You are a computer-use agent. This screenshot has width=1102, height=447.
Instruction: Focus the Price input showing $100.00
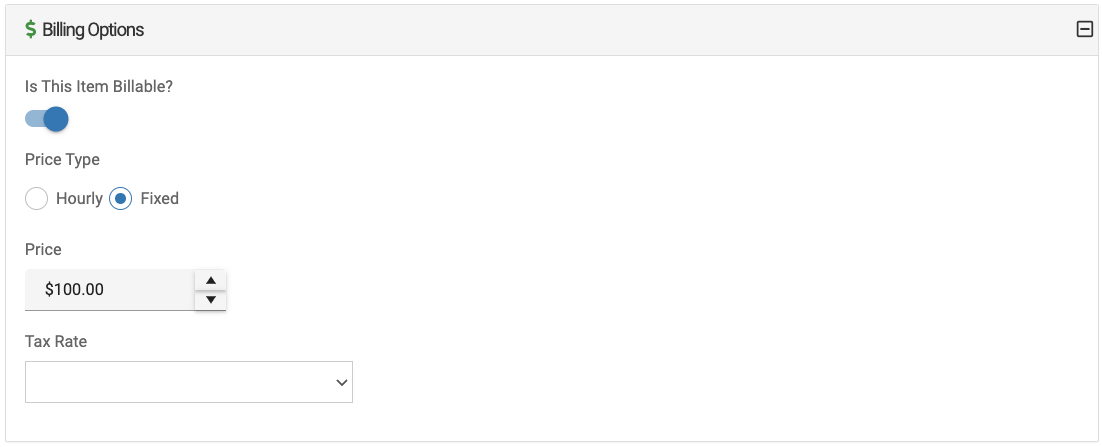point(110,290)
